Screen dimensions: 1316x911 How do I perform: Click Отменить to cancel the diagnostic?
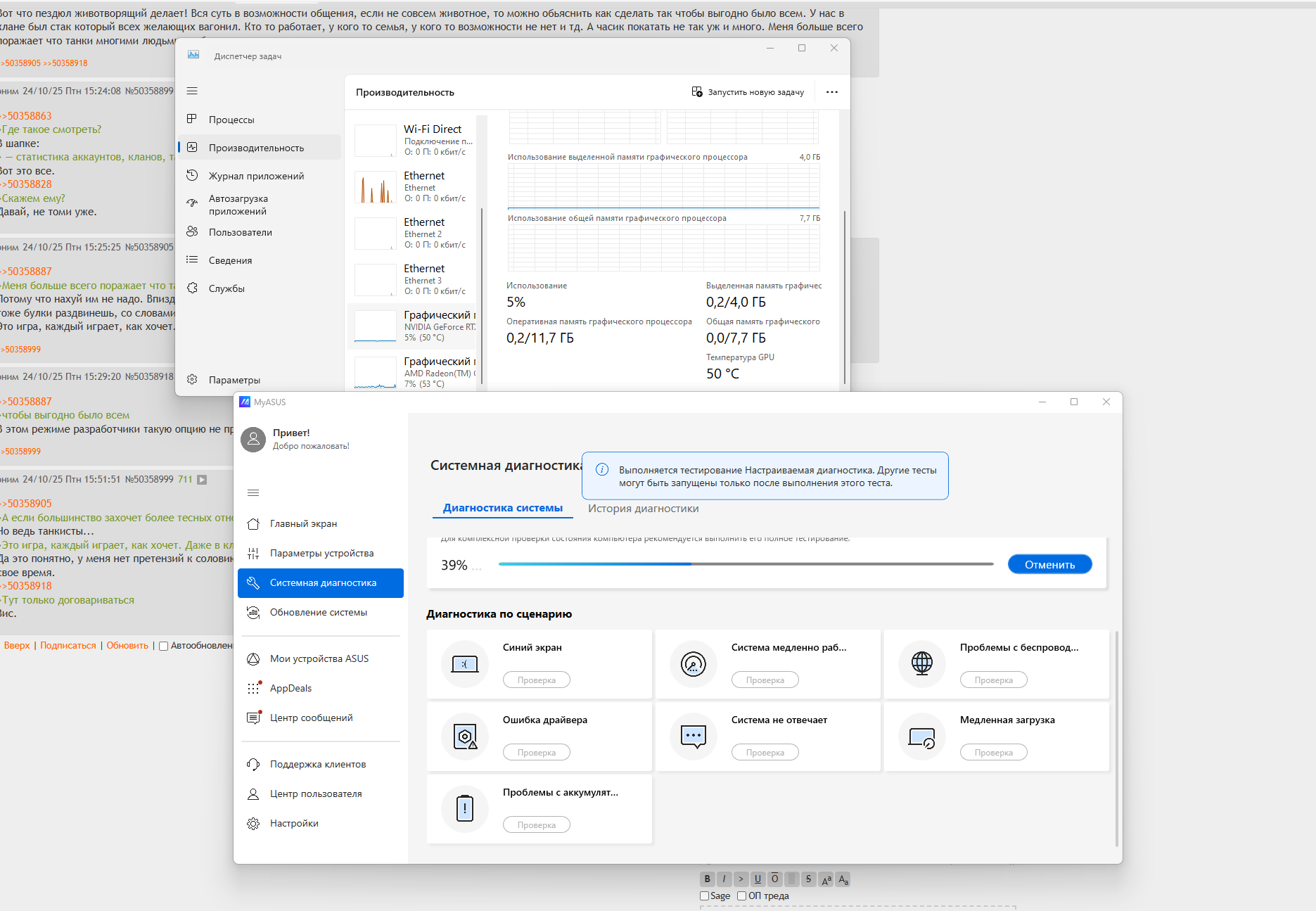tap(1049, 564)
